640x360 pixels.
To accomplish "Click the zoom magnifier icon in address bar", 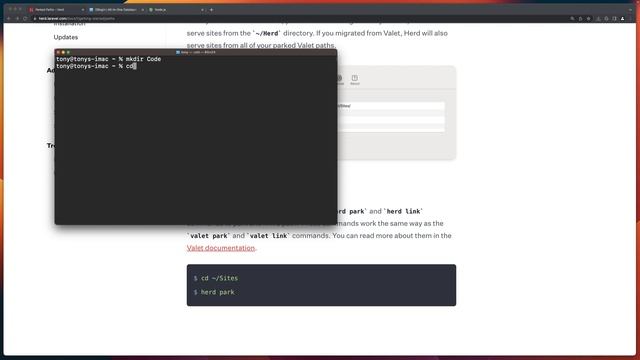I will [x=572, y=19].
